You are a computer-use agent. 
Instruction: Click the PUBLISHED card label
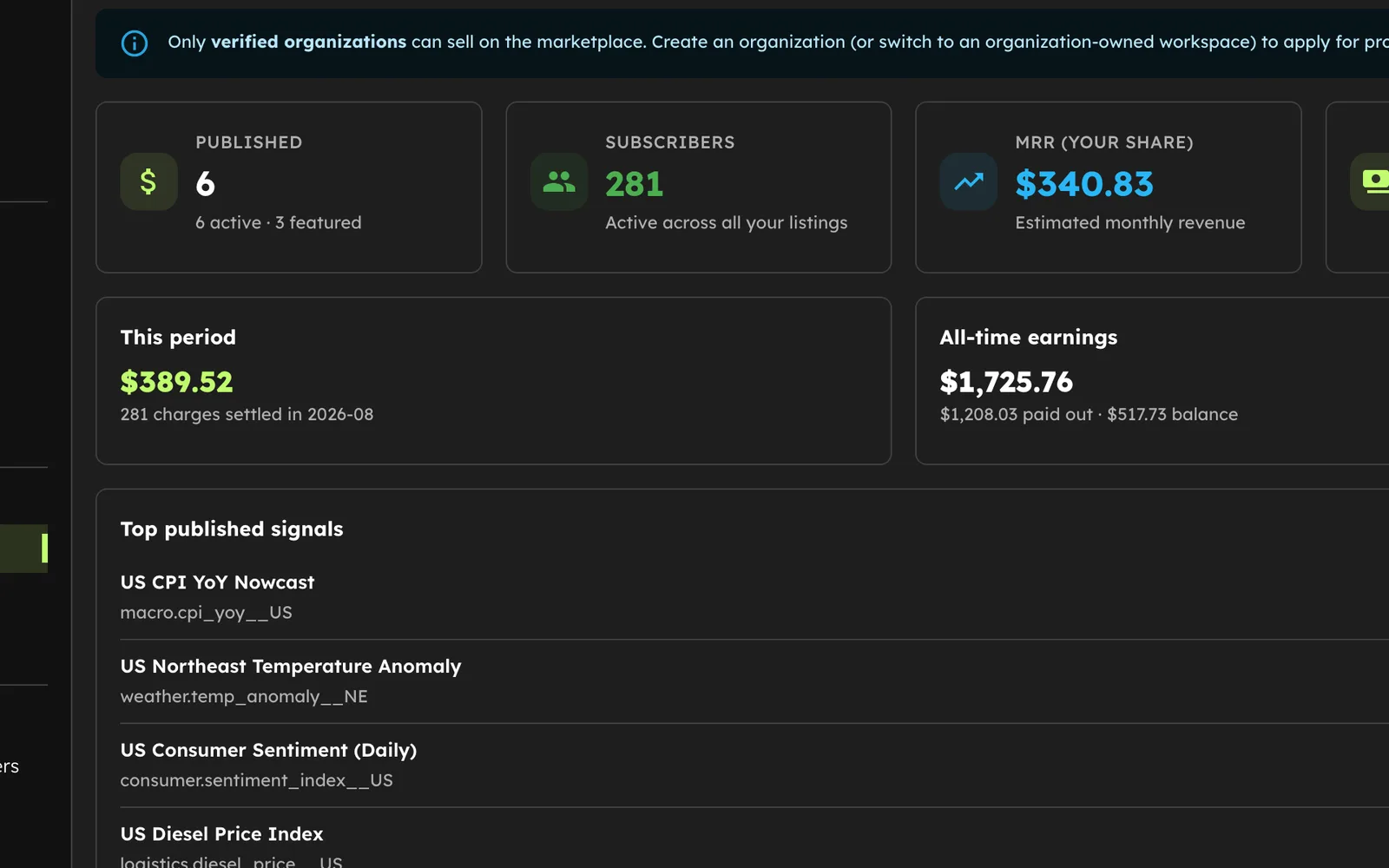click(248, 142)
